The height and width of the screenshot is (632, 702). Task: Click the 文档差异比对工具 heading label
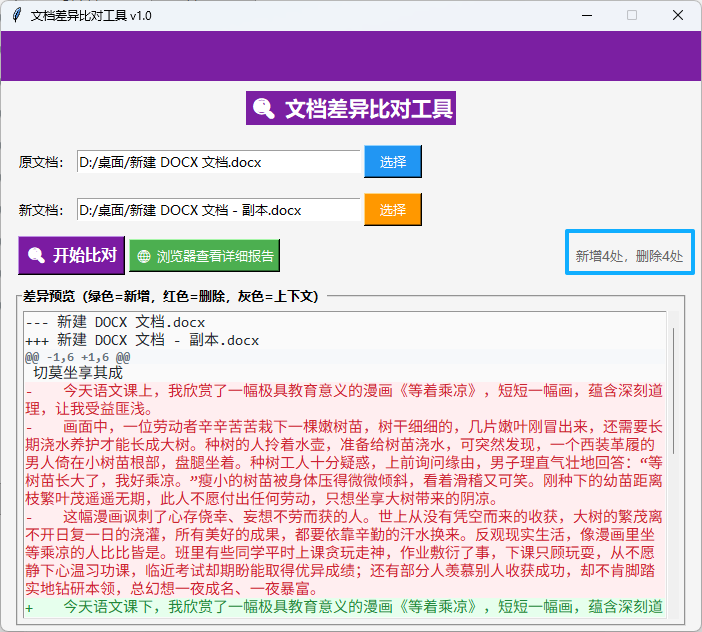[351, 108]
